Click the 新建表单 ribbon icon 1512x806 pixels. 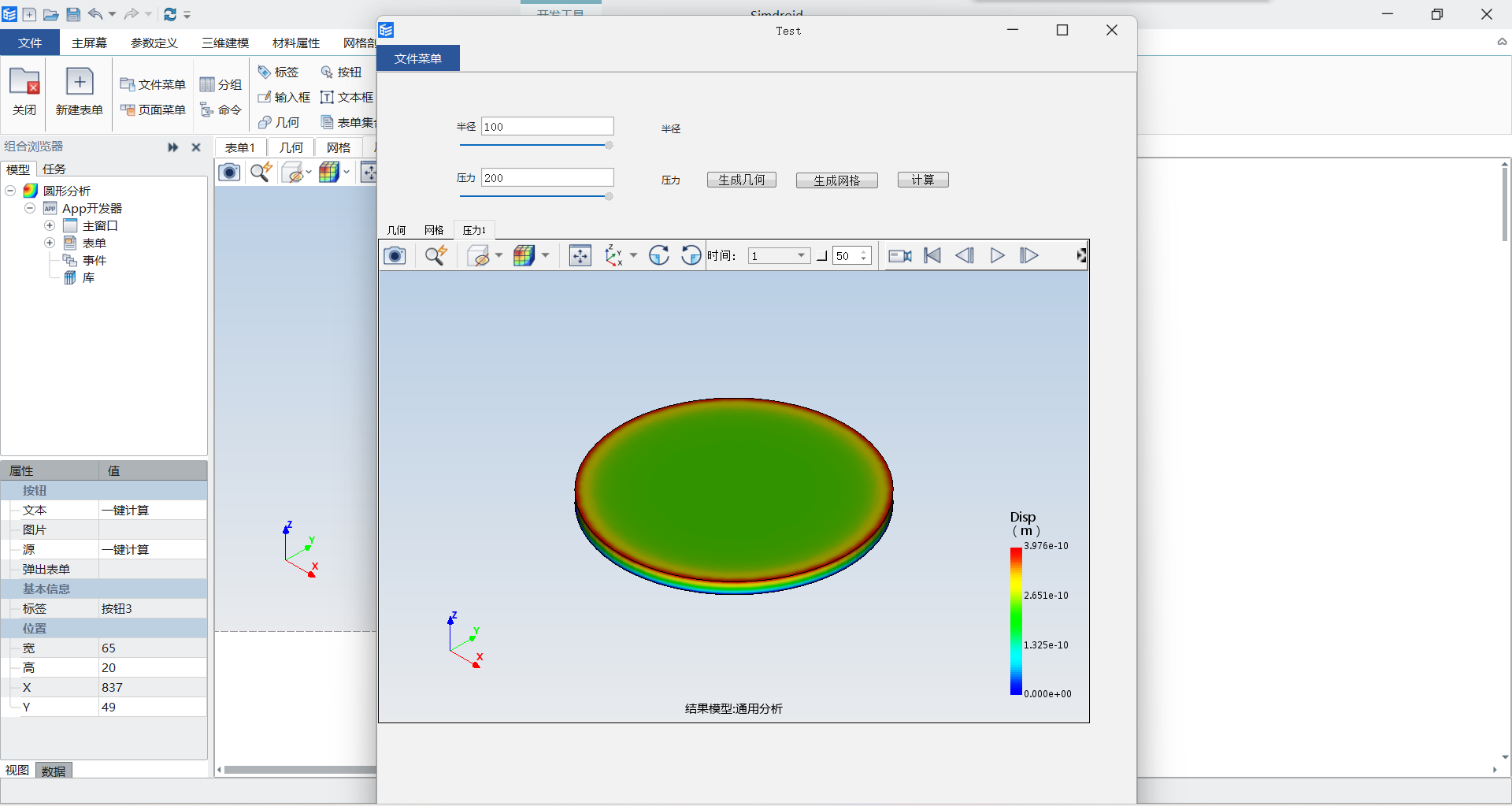point(80,83)
